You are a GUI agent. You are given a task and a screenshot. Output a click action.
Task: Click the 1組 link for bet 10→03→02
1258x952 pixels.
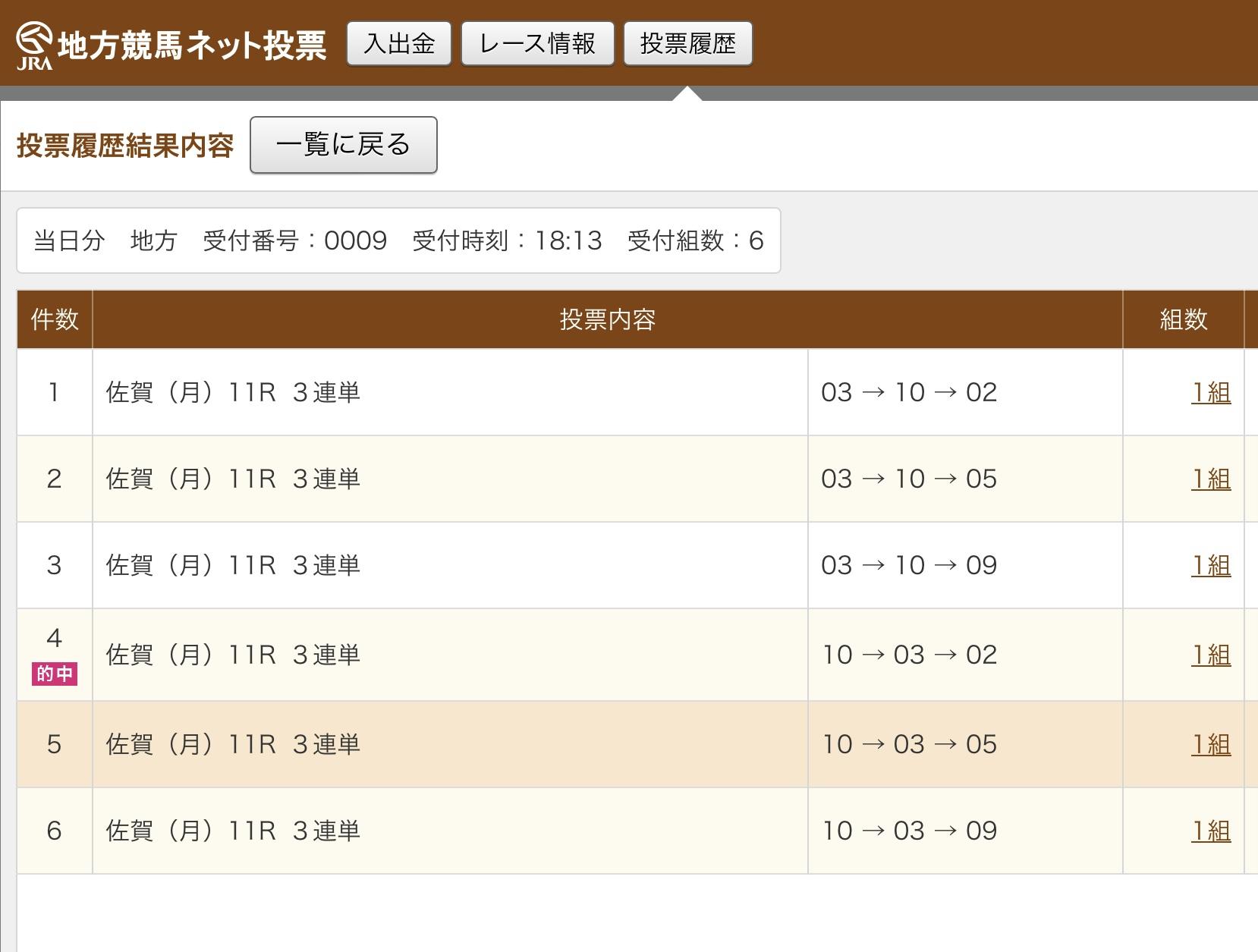pyautogui.click(x=1210, y=655)
